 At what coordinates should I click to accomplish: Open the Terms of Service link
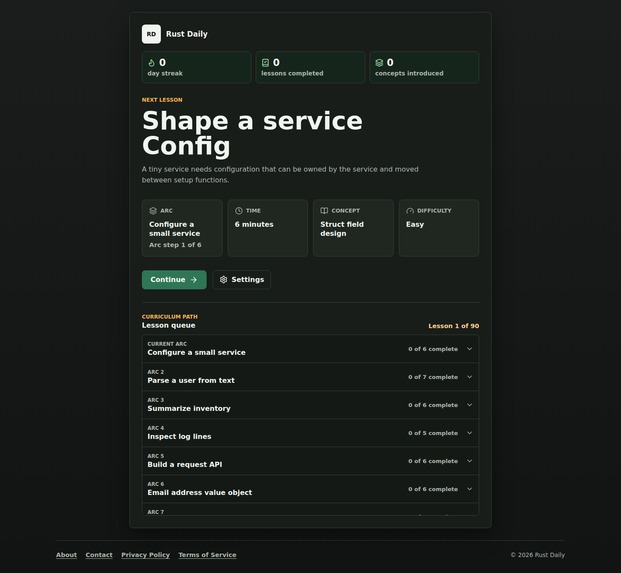click(207, 555)
